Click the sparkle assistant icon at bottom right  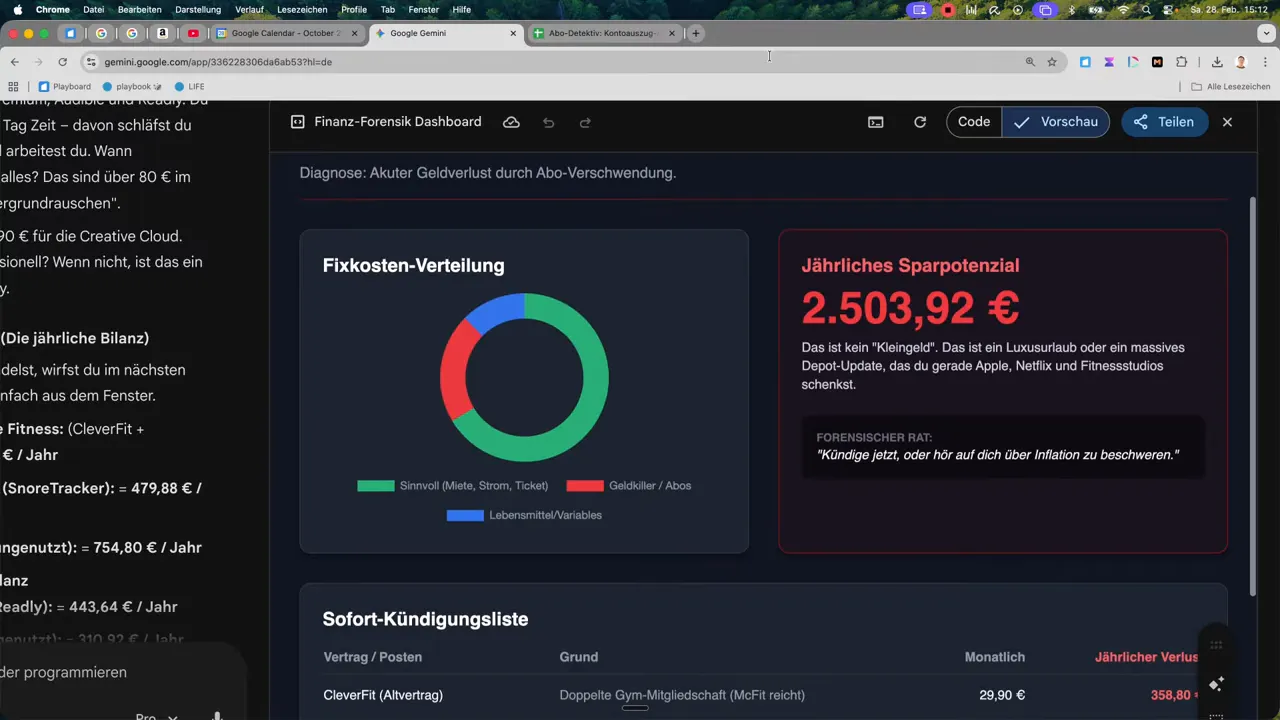point(1216,684)
